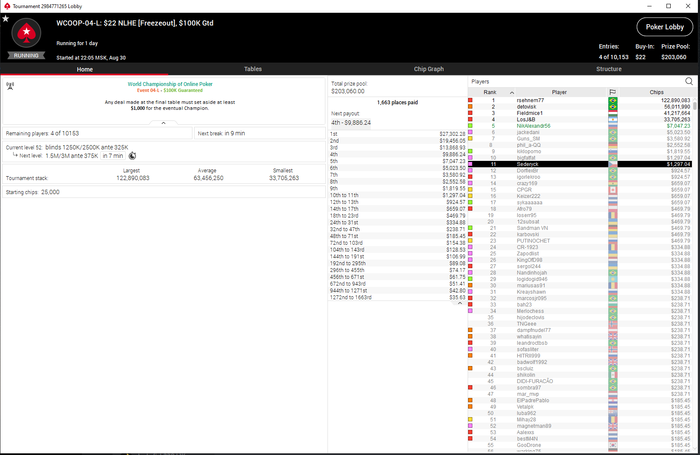Viewport: 700px width, 455px height.
Task: Toggle the Rank column sort arrow
Action: pyautogui.click(x=512, y=92)
